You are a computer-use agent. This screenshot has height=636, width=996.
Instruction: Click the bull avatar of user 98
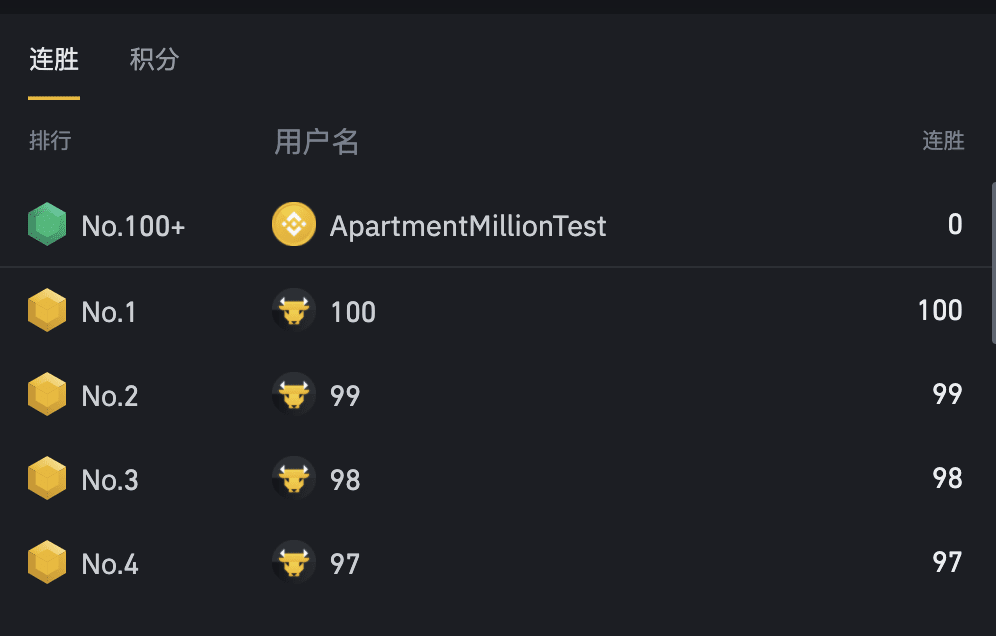click(294, 478)
